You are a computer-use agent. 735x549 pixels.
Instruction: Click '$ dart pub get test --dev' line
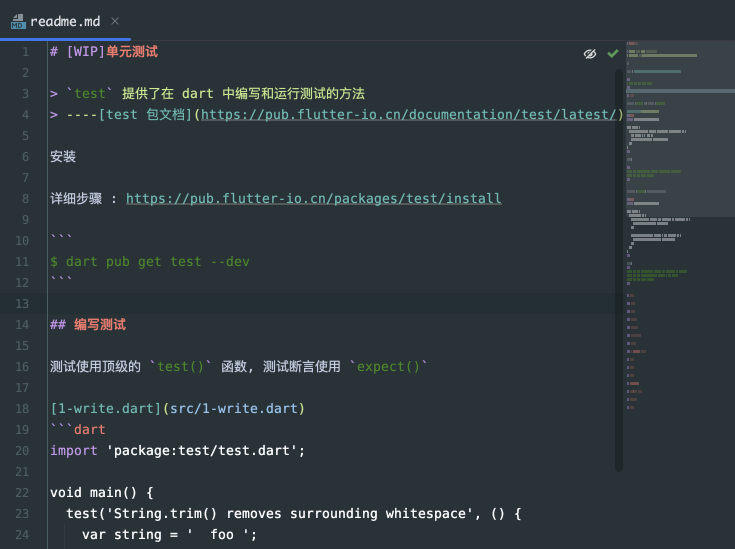(150, 262)
